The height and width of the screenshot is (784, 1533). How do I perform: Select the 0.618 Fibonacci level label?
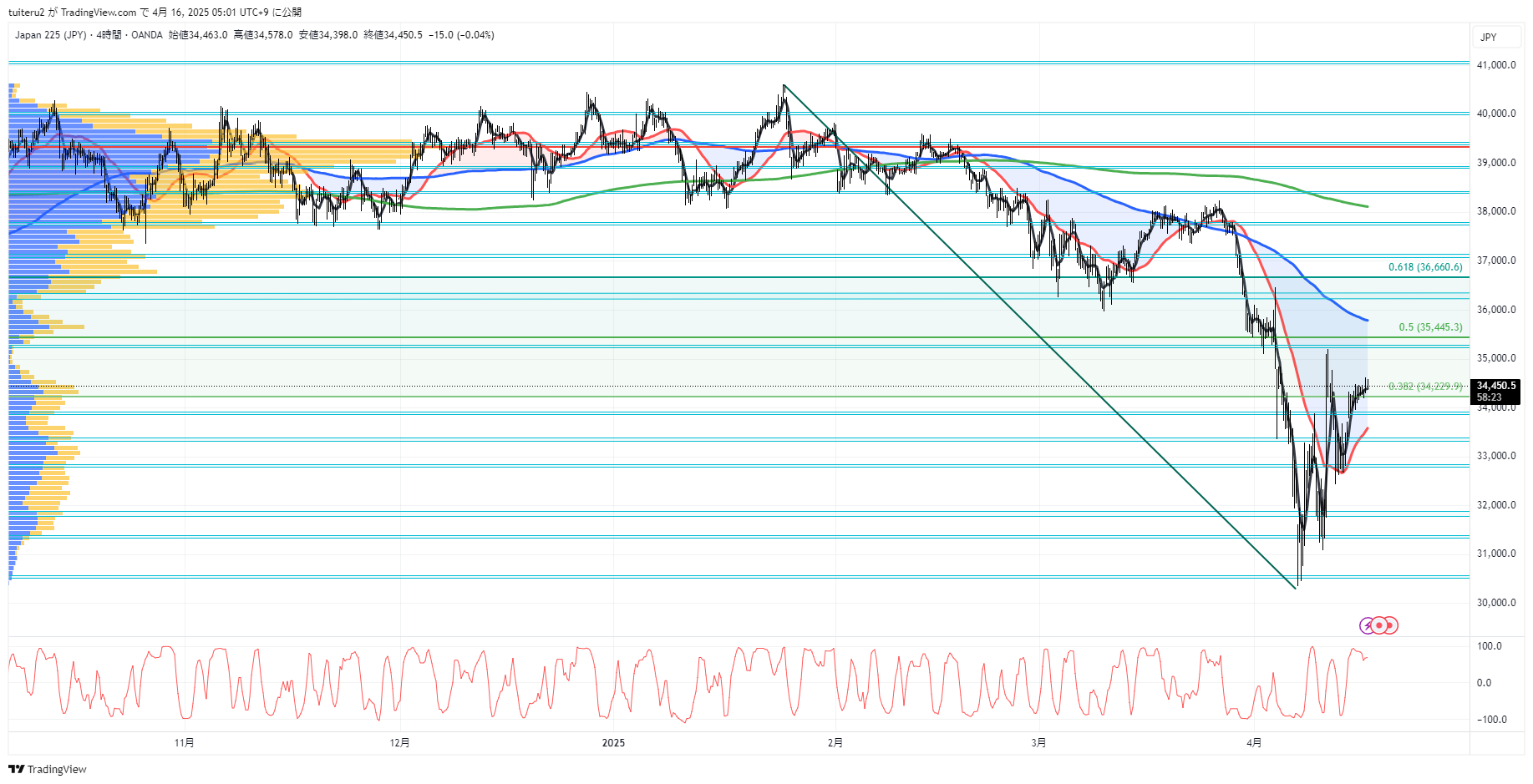click(x=1425, y=267)
